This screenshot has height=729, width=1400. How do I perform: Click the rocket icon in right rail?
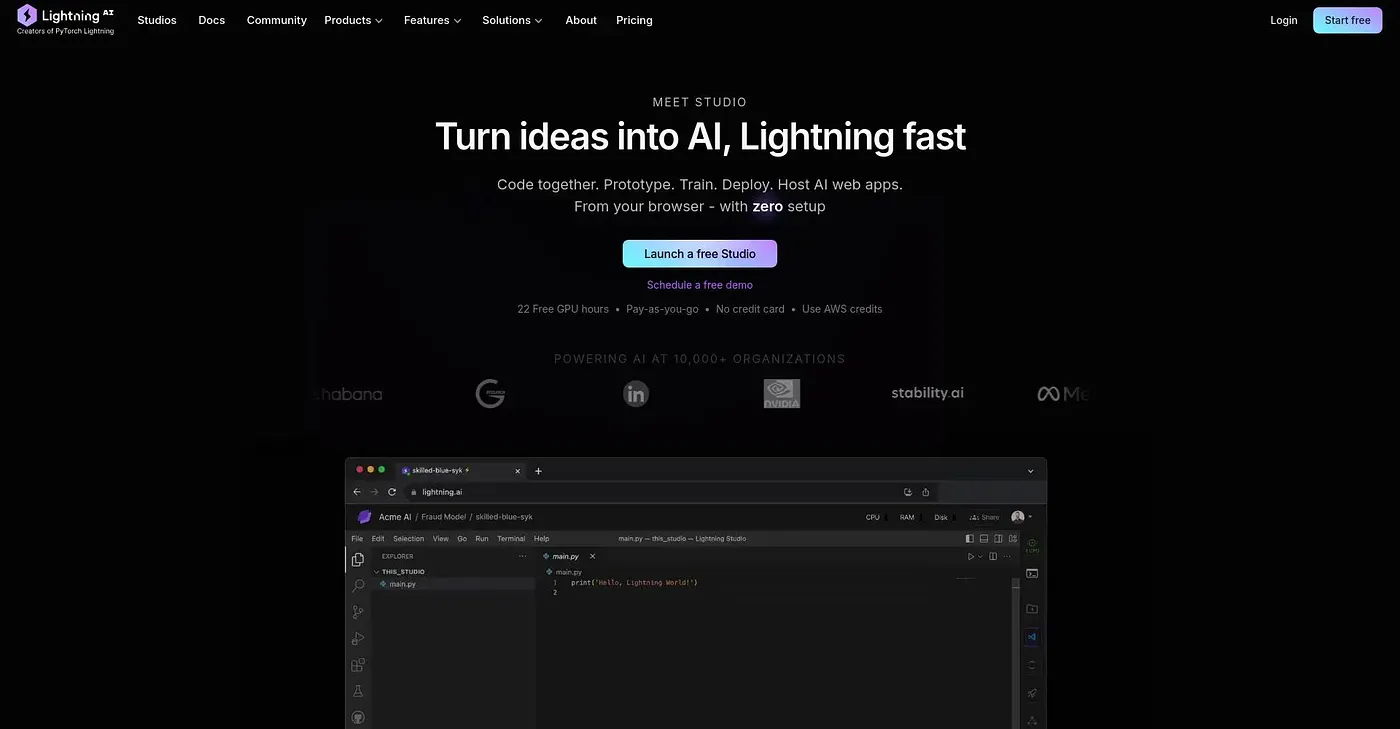click(x=1032, y=693)
